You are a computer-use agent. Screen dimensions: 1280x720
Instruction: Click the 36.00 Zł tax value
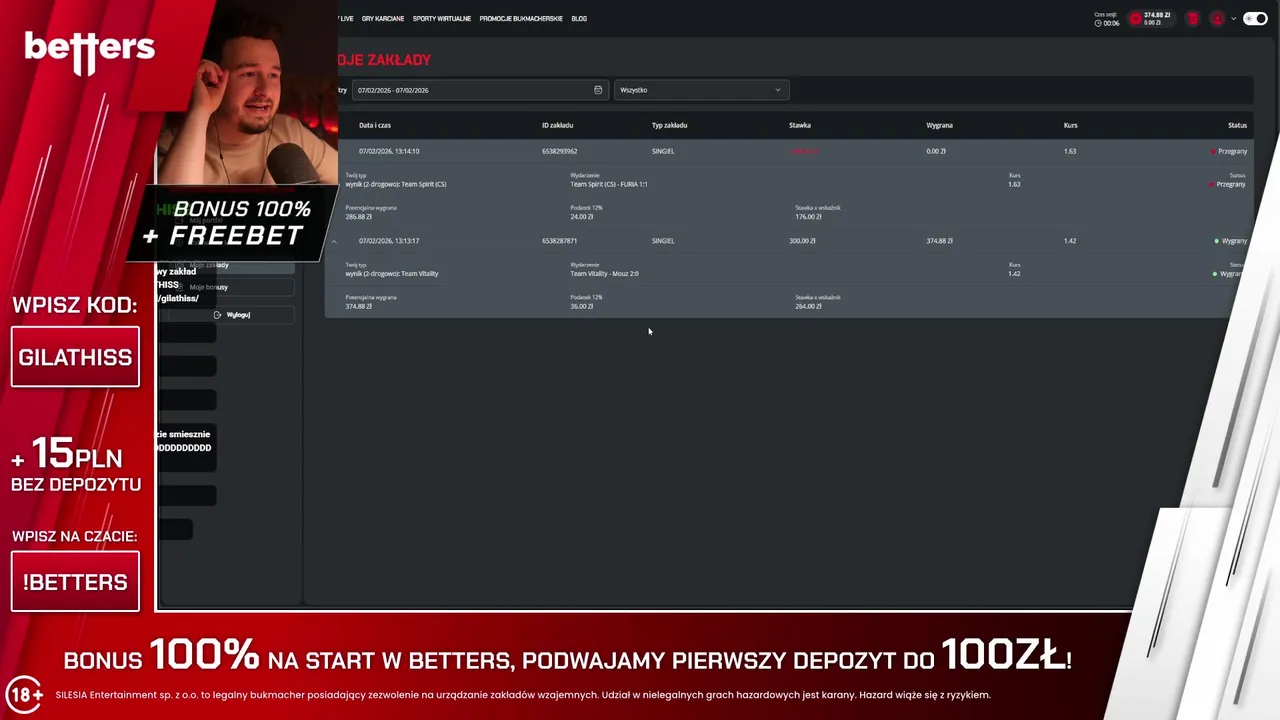(582, 306)
